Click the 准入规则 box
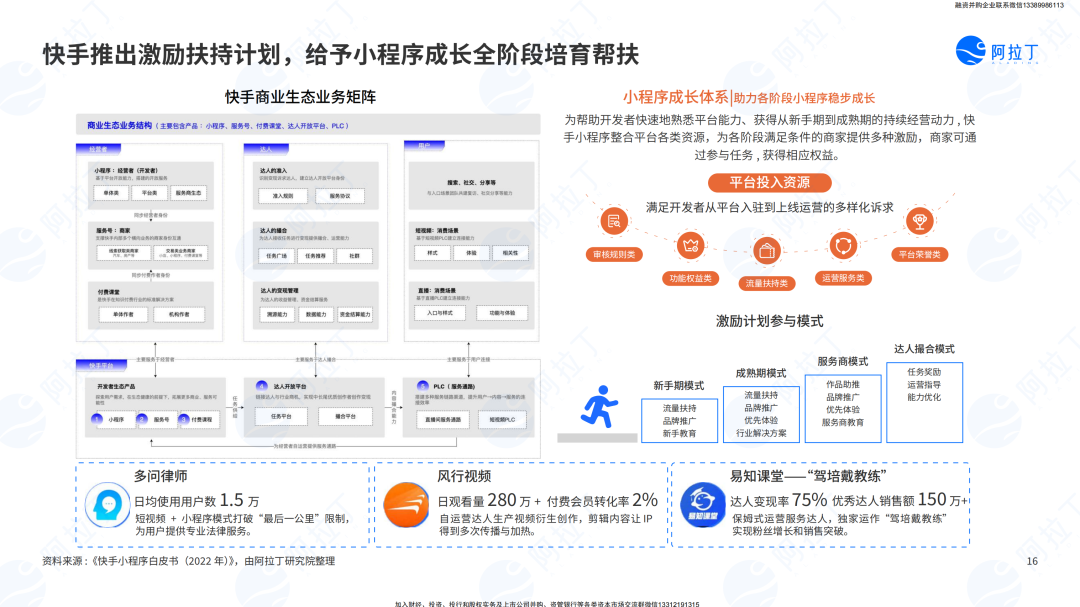Viewport: 1080px width, 607px height. 282,196
